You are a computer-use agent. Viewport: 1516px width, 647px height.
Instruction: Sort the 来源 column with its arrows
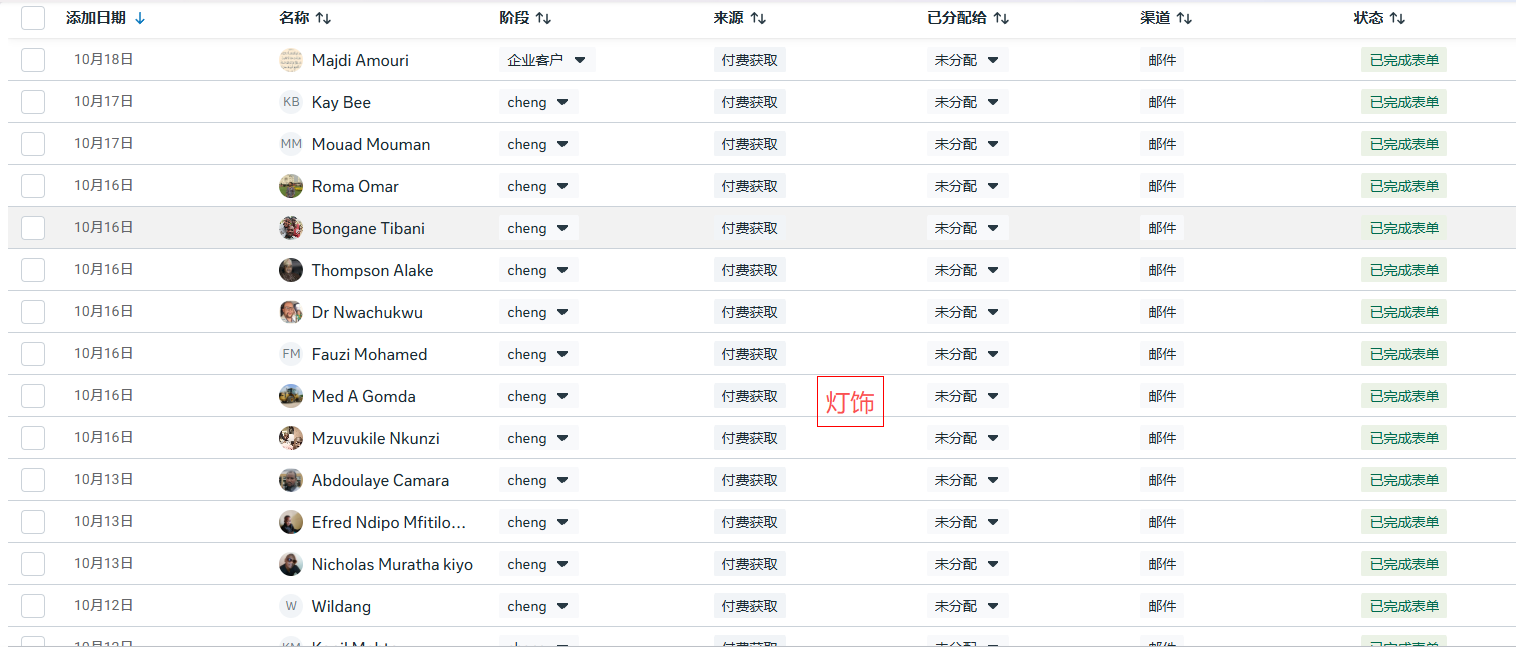coord(758,18)
